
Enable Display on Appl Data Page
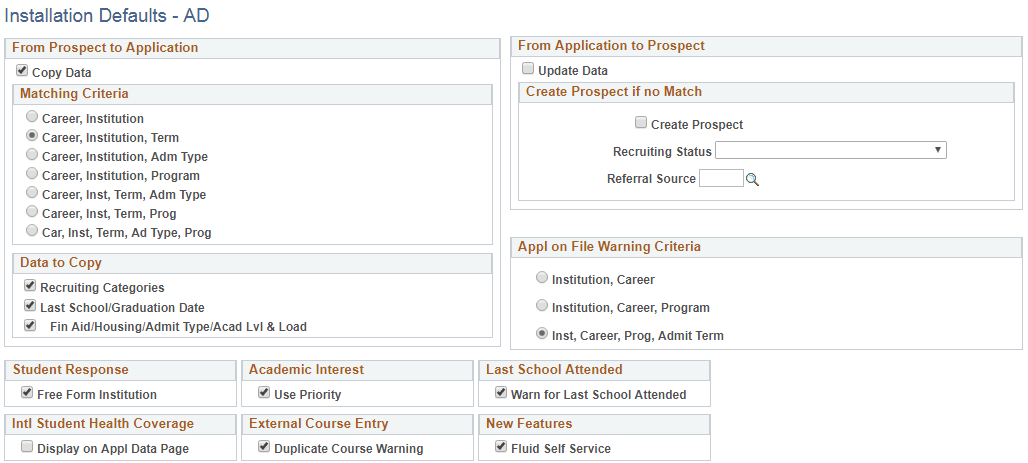(x=27, y=448)
